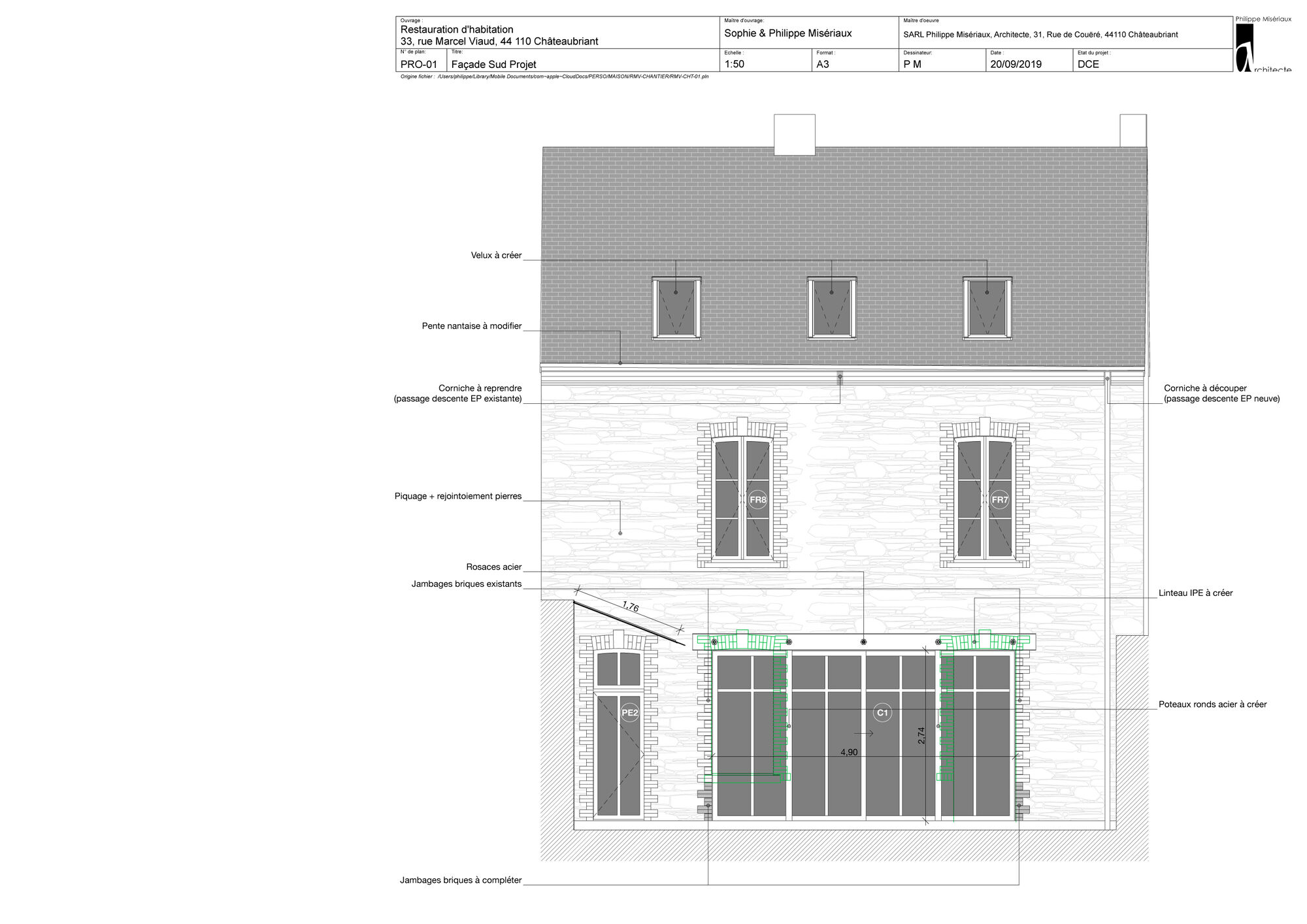The width and height of the screenshot is (1307, 924).
Task: Click the 'Velux à créer' annotation
Action: coord(496,256)
